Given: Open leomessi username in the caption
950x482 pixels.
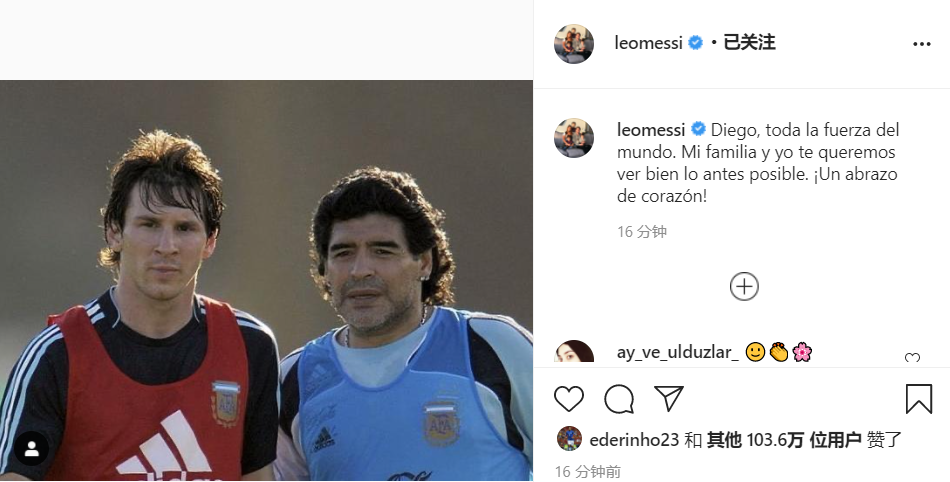Looking at the screenshot, I should [x=652, y=130].
